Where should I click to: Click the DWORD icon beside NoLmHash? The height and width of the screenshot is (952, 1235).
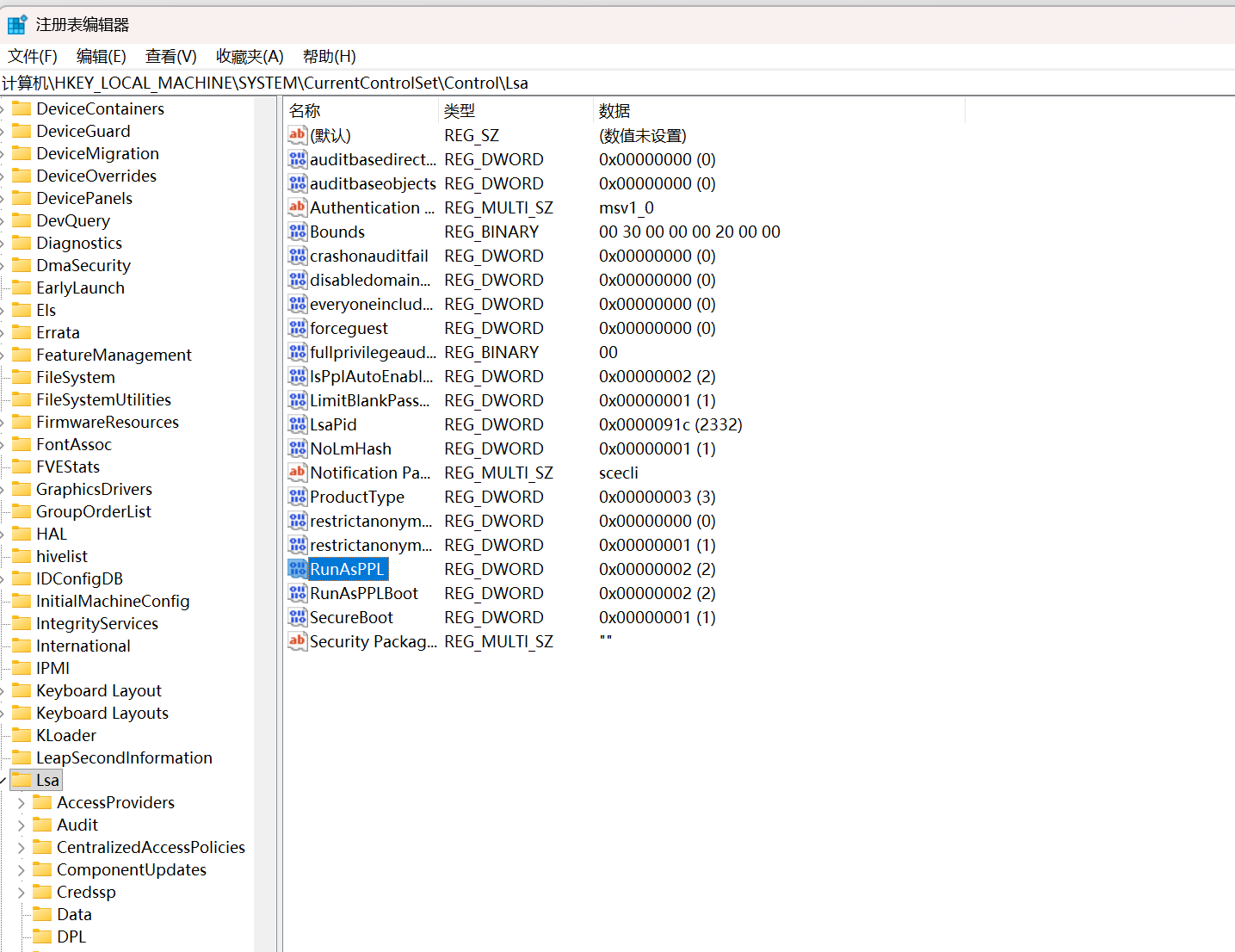pyautogui.click(x=297, y=448)
